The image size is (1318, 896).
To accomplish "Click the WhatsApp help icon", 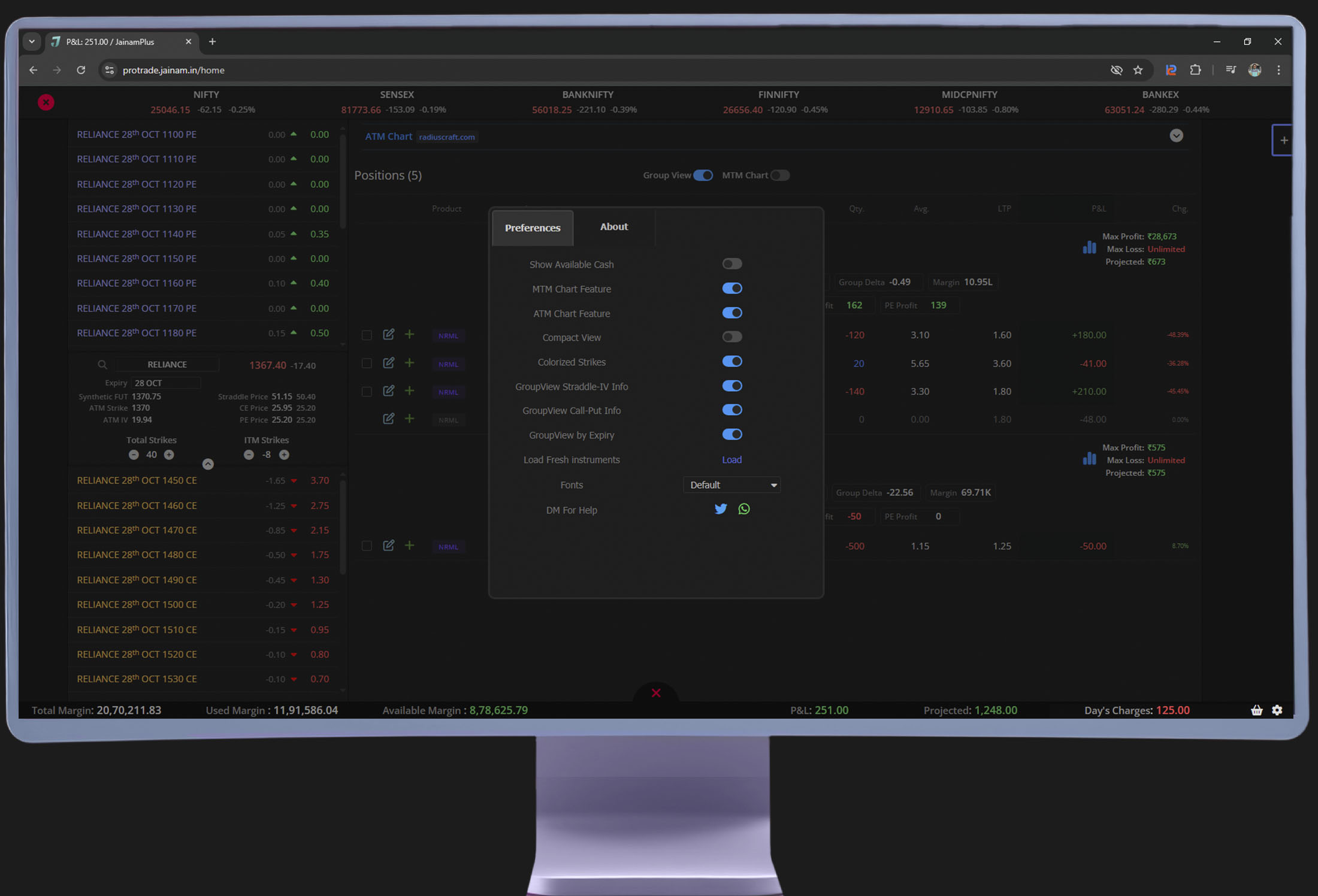I will pos(744,509).
